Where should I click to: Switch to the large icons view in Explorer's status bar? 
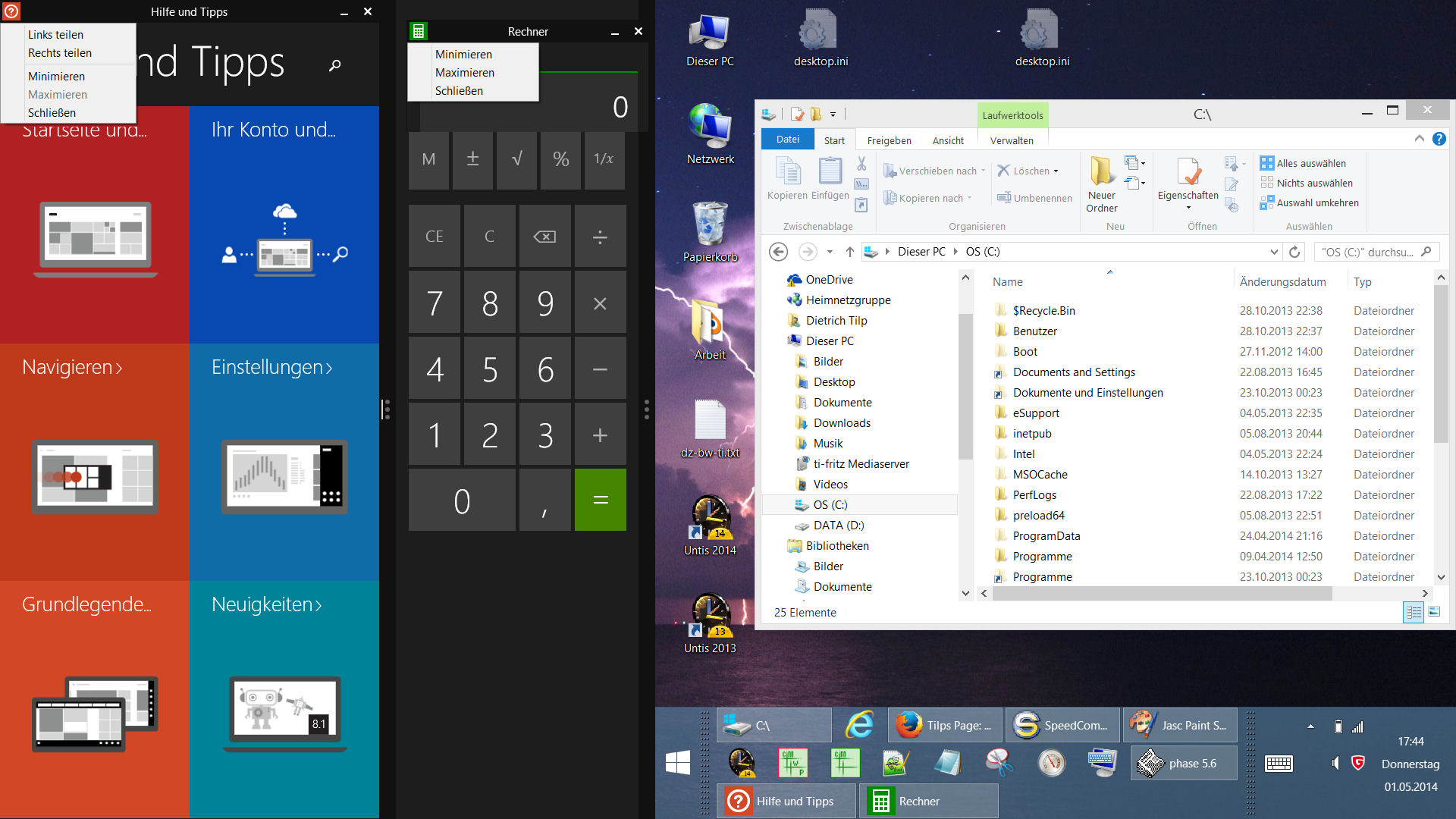tap(1434, 612)
